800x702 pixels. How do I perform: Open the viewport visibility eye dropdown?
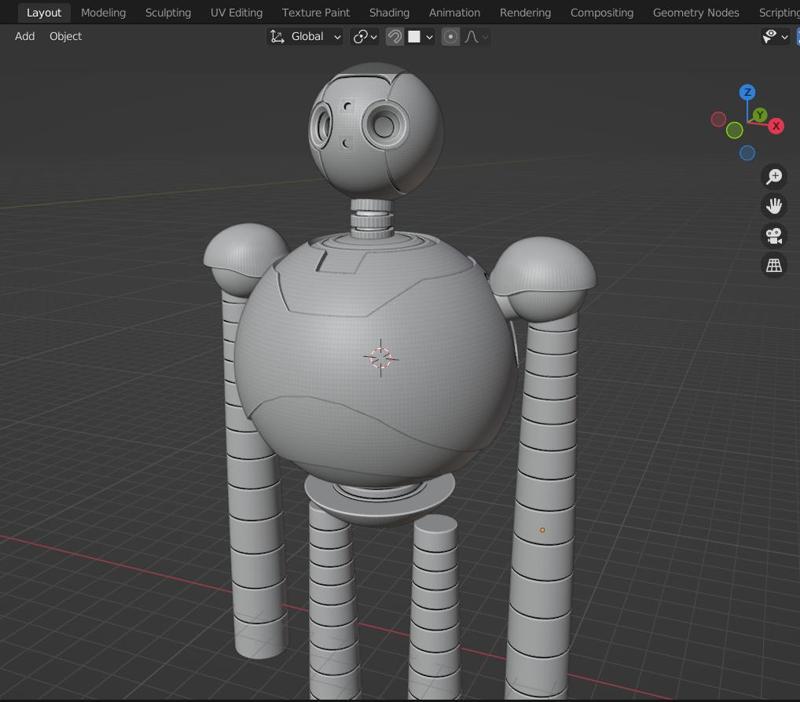(775, 37)
